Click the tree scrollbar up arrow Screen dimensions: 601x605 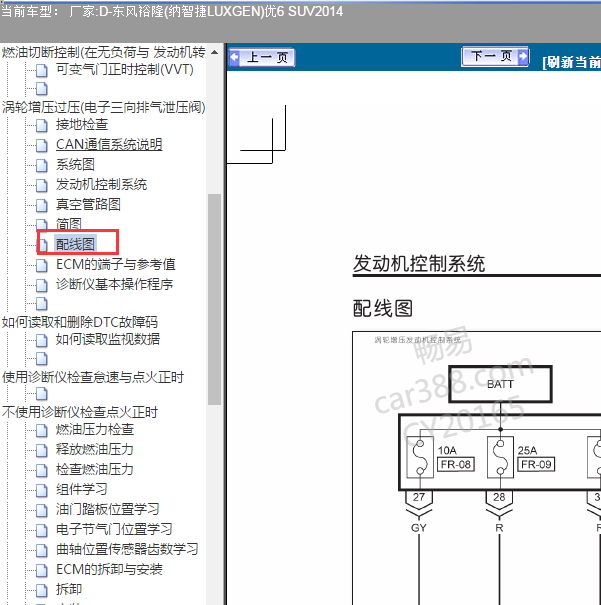coord(214,52)
